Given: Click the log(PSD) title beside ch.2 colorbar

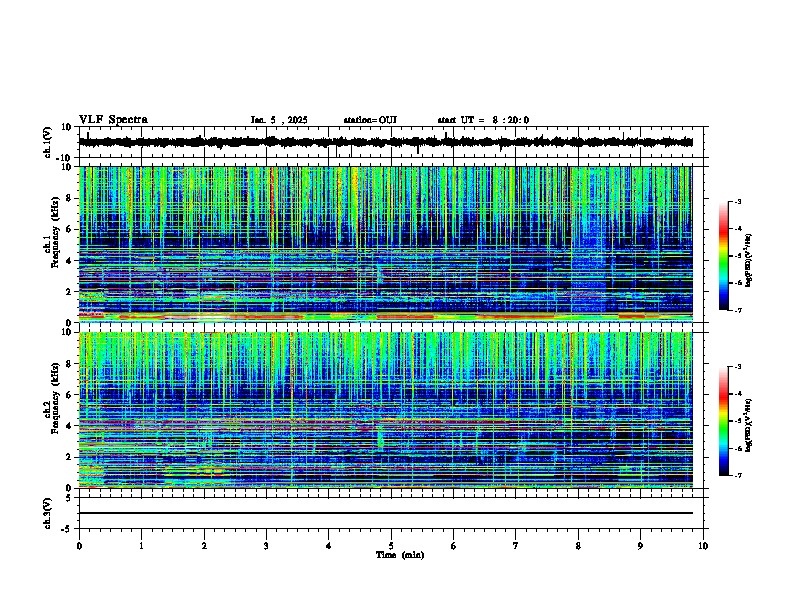Looking at the screenshot, I should [x=749, y=425].
